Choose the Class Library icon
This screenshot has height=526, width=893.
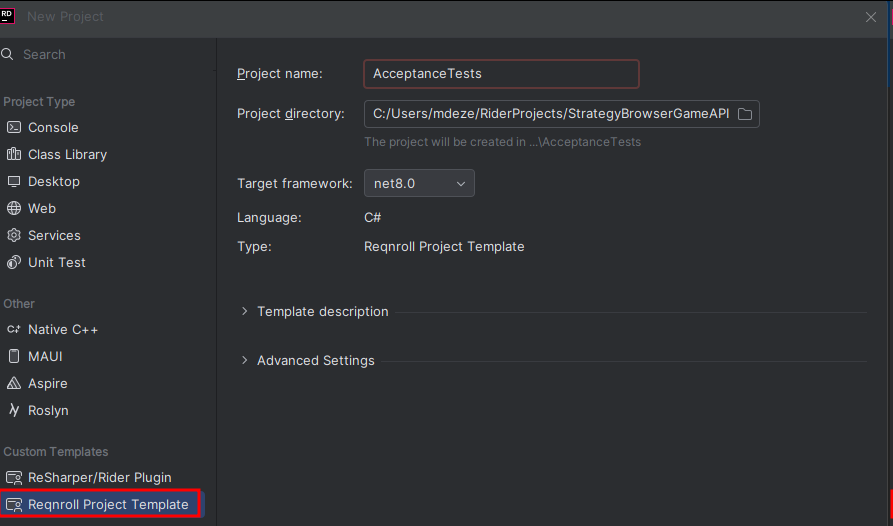pyautogui.click(x=14, y=154)
